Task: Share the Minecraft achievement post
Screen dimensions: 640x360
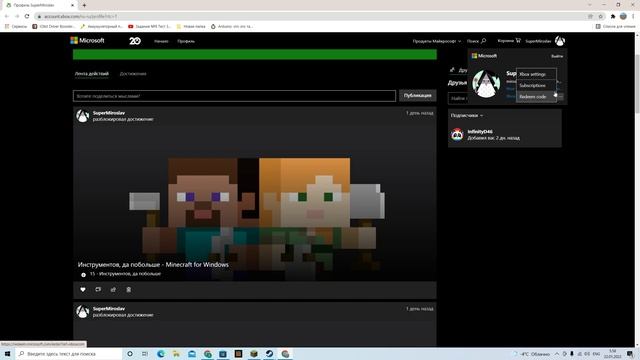Action: (x=113, y=289)
